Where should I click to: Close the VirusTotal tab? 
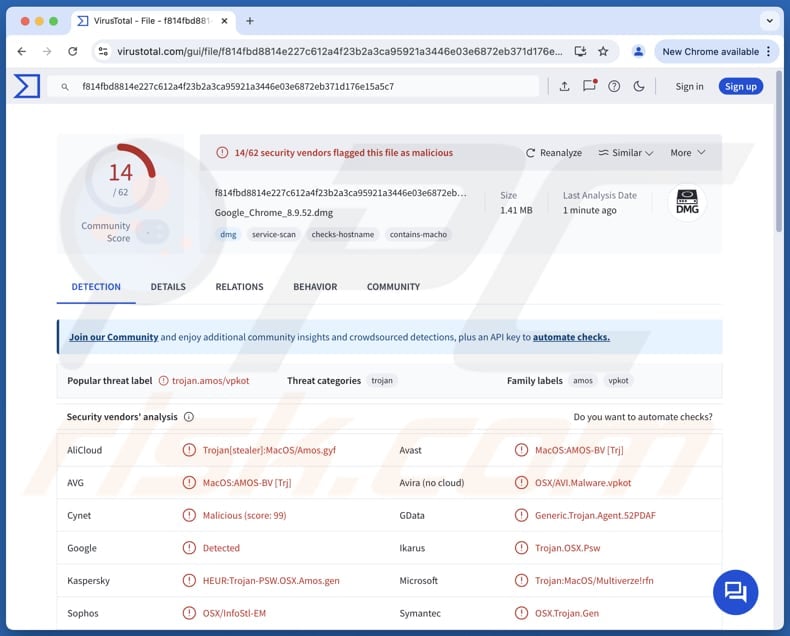(x=225, y=21)
